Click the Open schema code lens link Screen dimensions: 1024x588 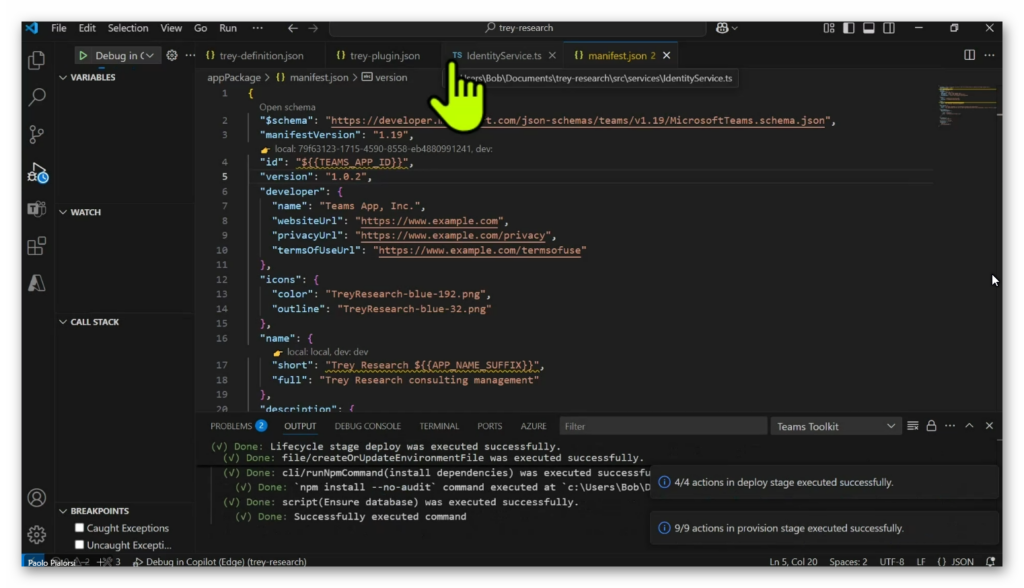pyautogui.click(x=287, y=106)
